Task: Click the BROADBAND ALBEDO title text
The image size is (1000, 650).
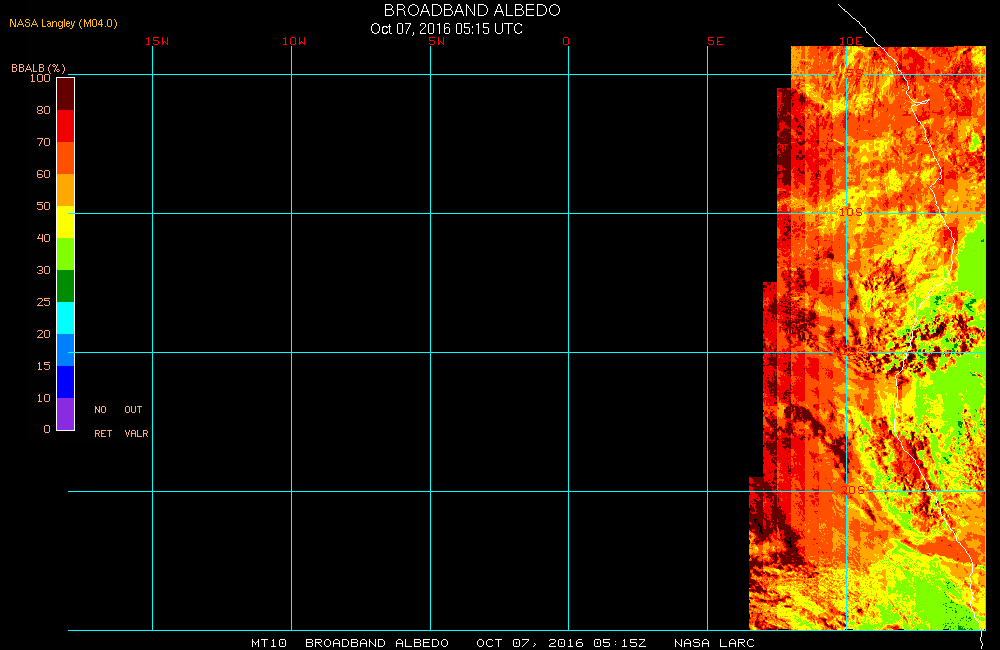Action: tap(472, 10)
